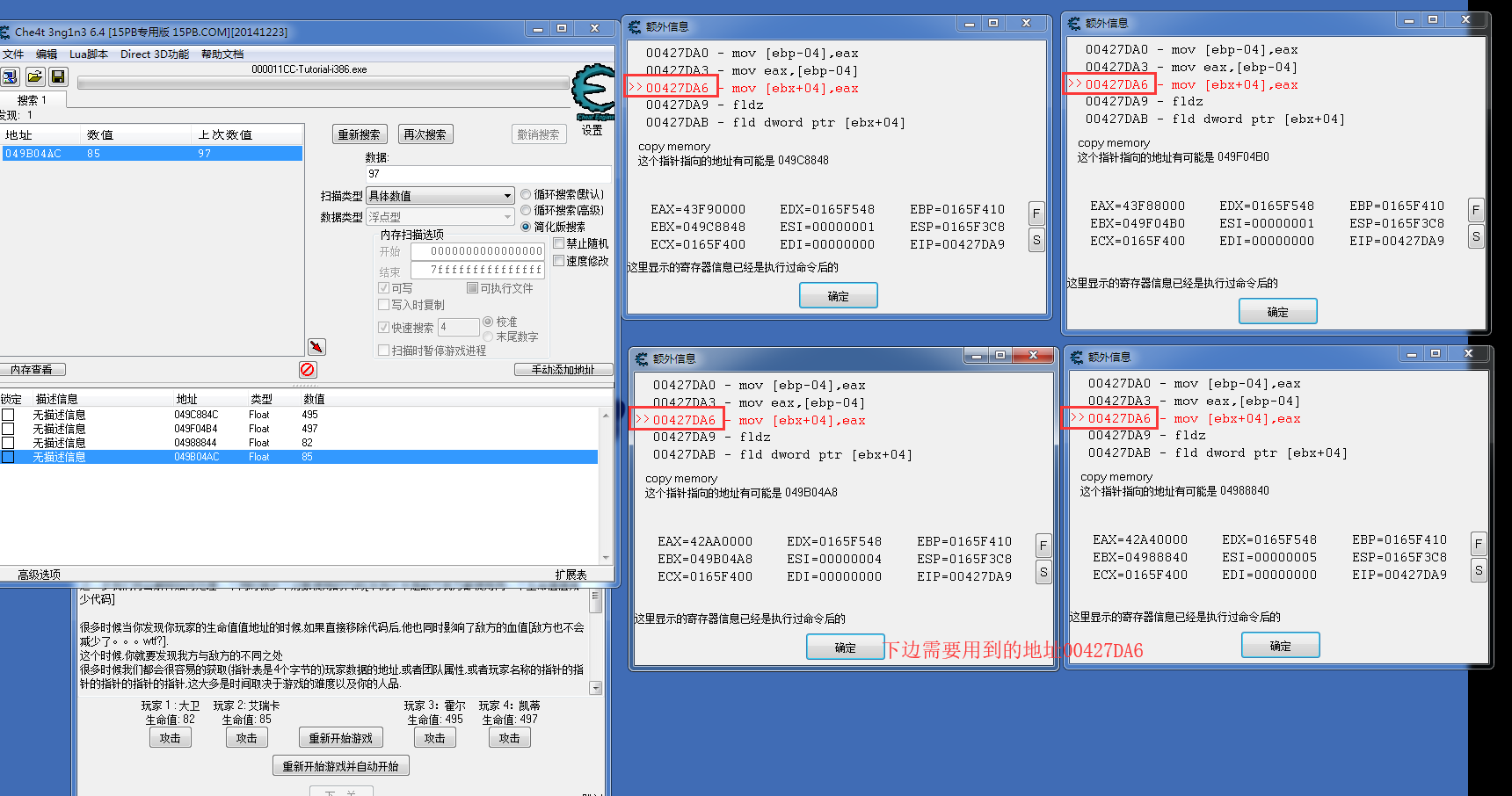Click 攻击 under 玩家 1 大卫
The height and width of the screenshot is (796, 1512).
pos(171,738)
